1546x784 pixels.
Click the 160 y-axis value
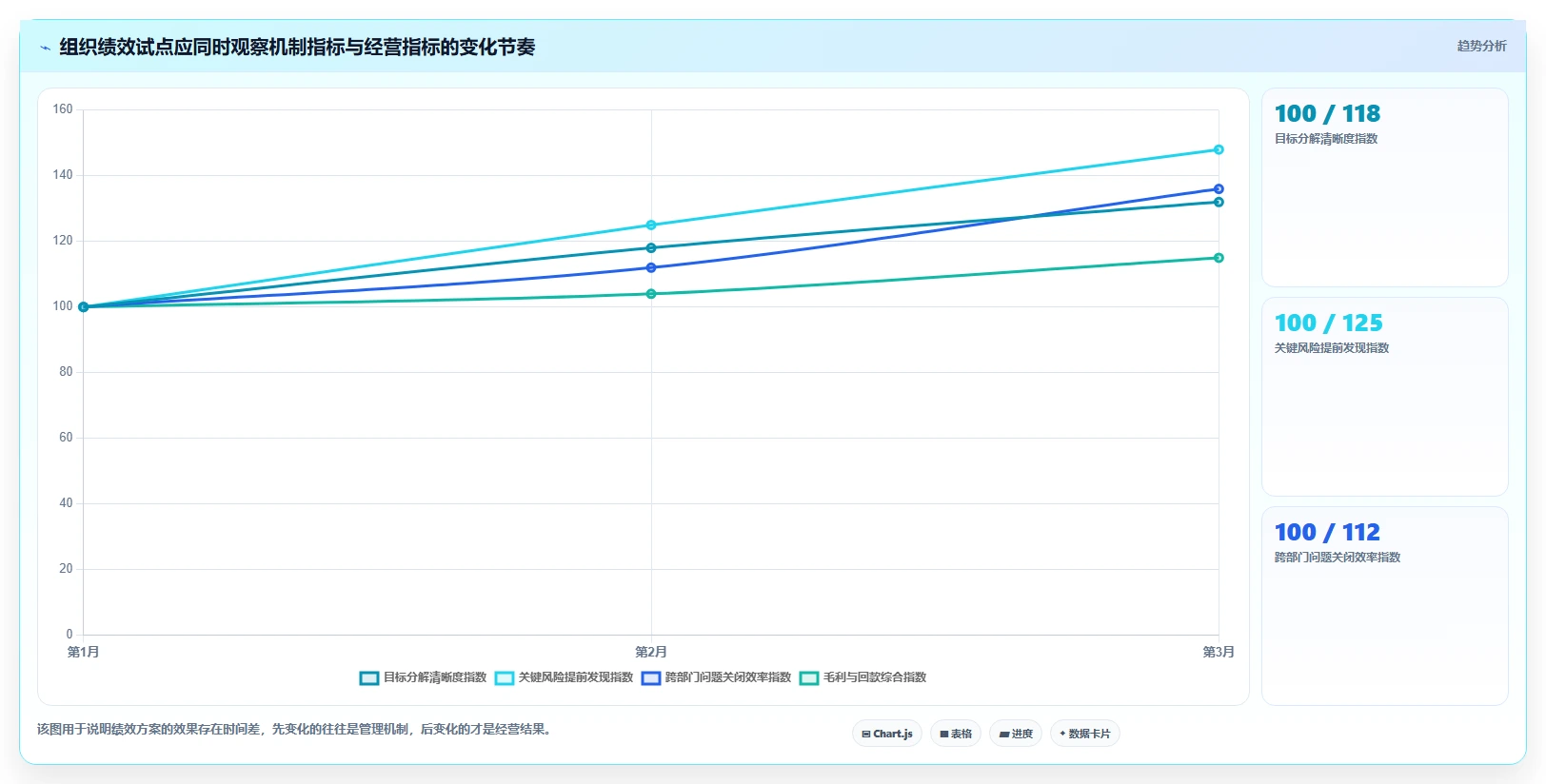63,109
